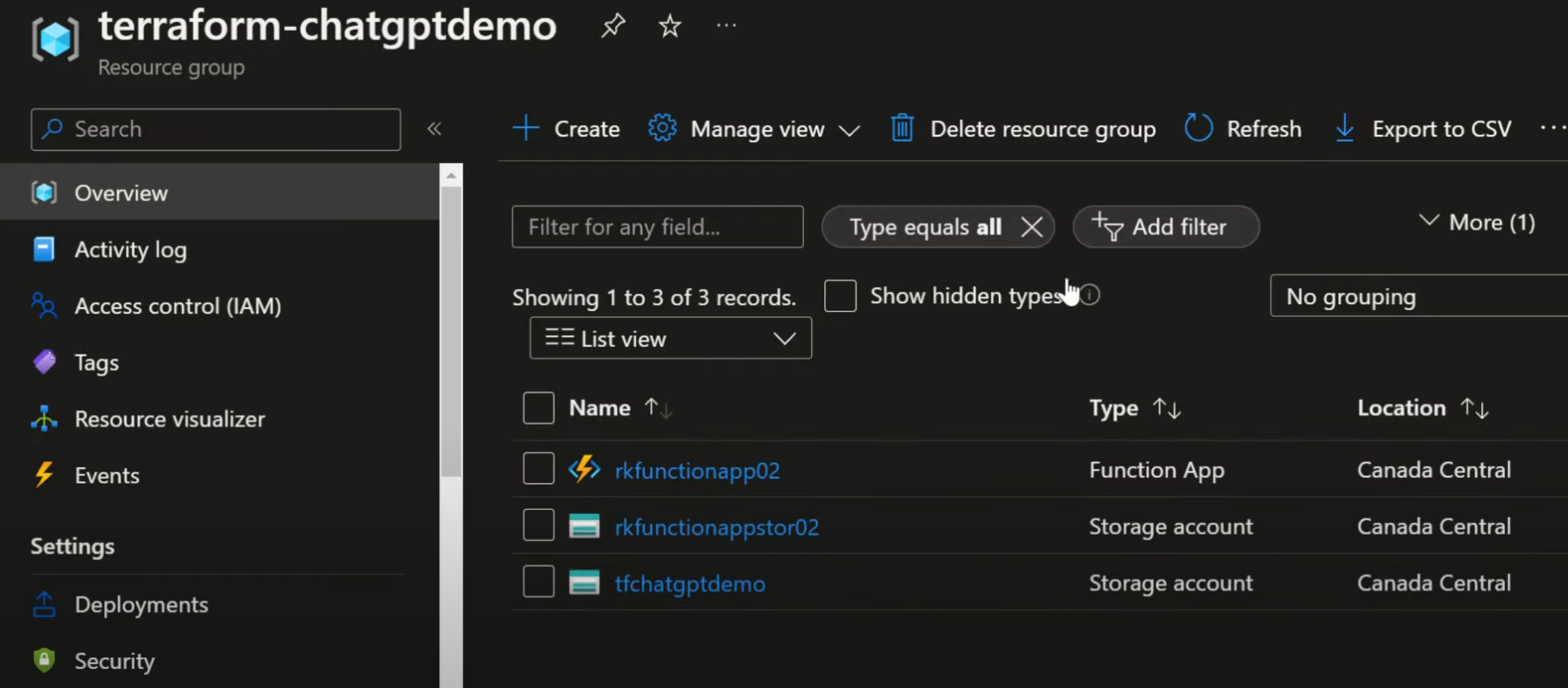Check the rkfunctionapp02 row checkbox
Image resolution: width=1568 pixels, height=688 pixels.
538,469
